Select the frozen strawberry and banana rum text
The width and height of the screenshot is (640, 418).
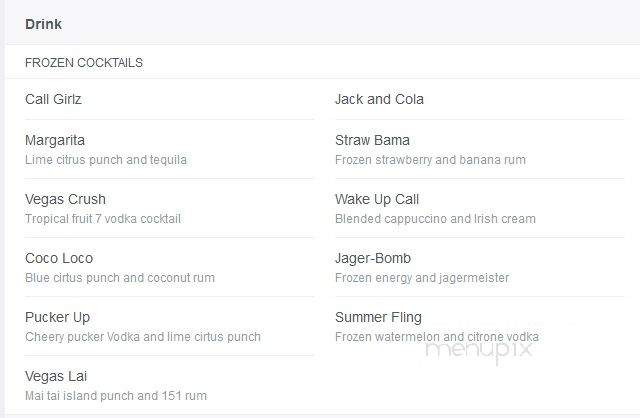pyautogui.click(x=430, y=160)
